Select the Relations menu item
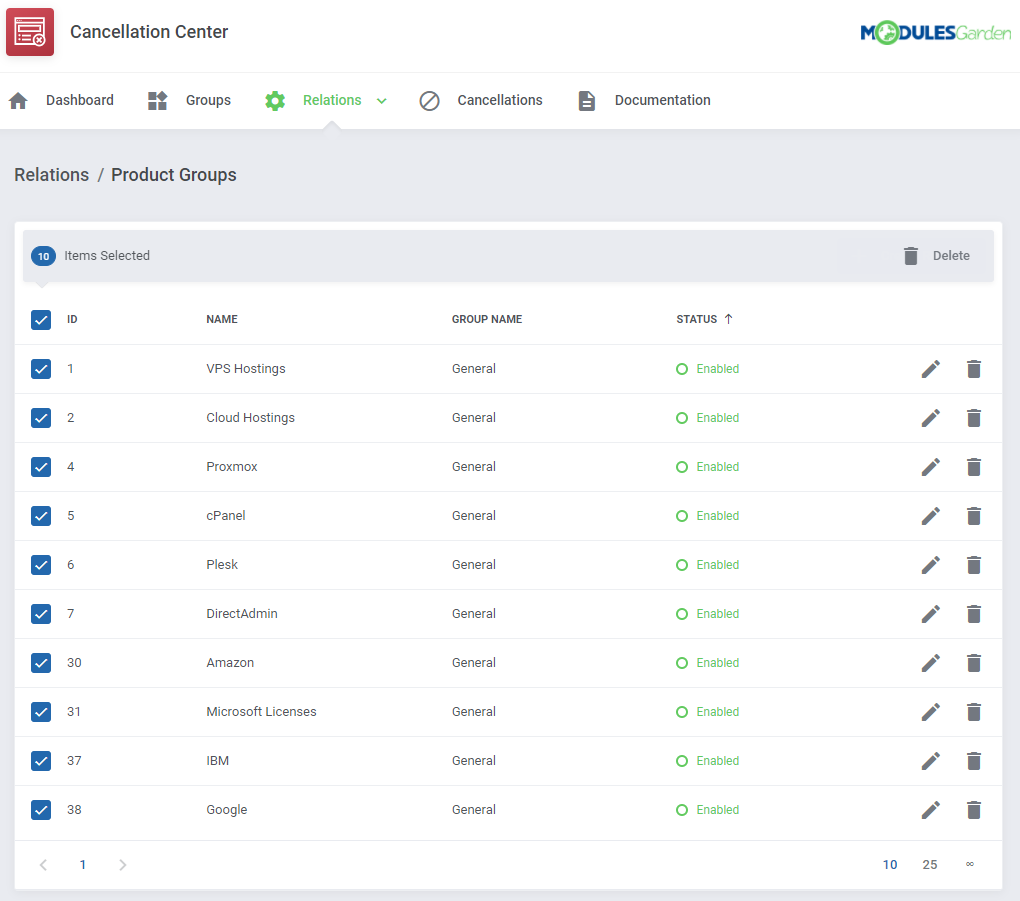The image size is (1020, 901). [x=332, y=100]
